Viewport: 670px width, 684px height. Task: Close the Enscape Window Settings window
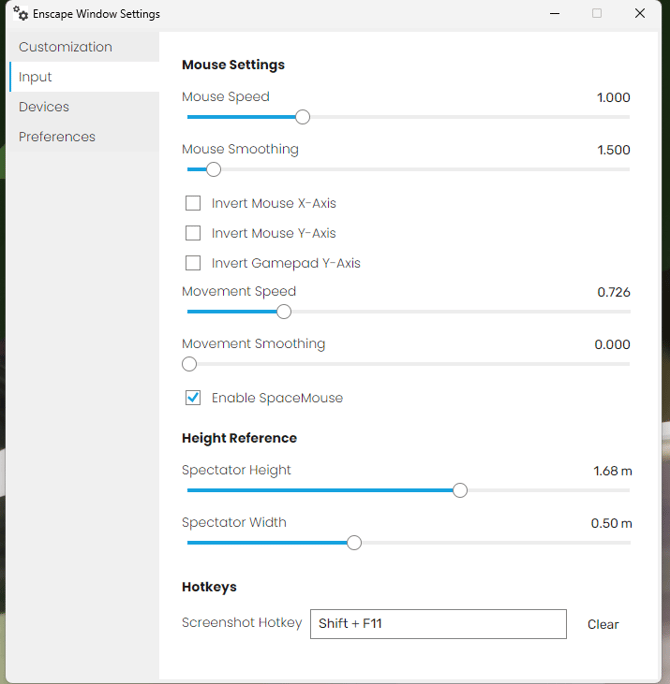(x=640, y=14)
